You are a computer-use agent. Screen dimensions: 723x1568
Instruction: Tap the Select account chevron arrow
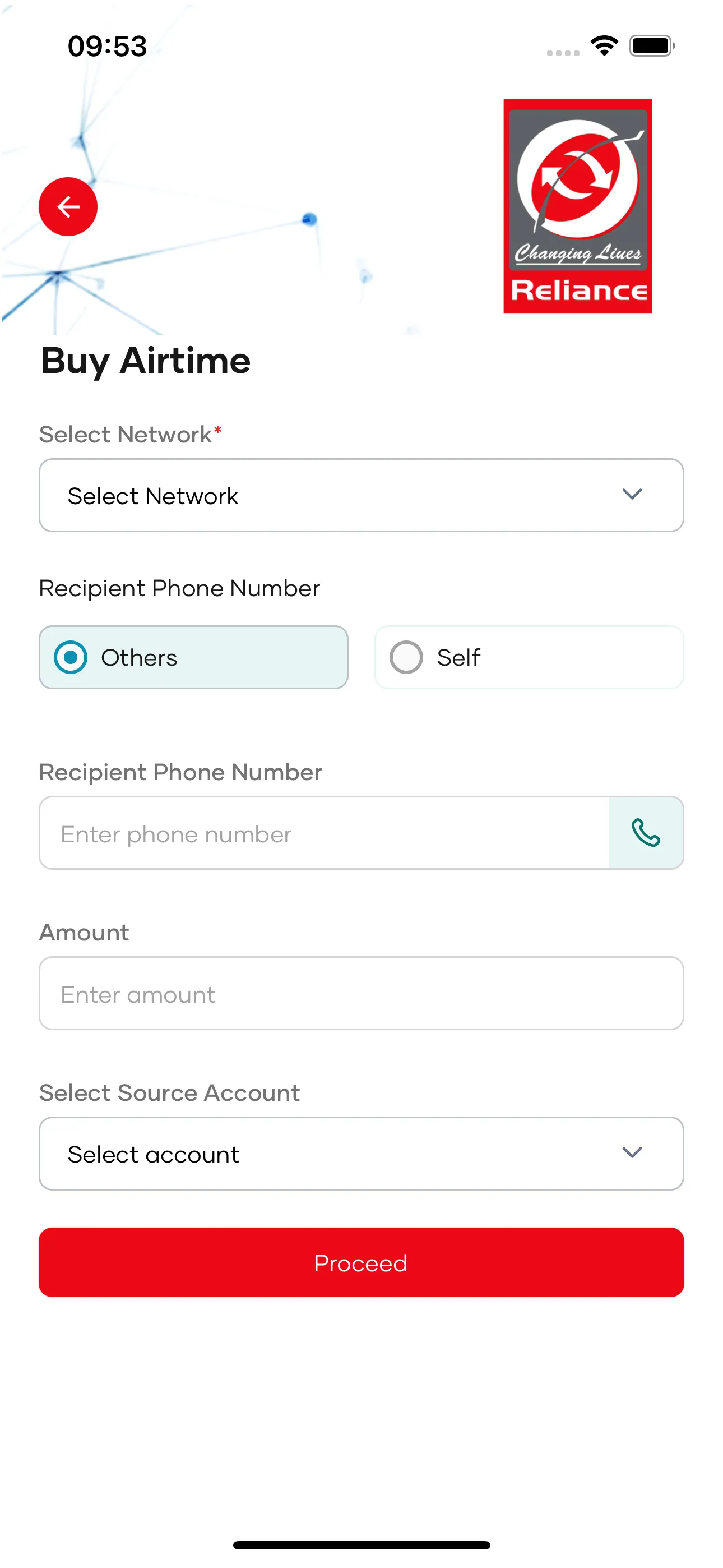(632, 1152)
